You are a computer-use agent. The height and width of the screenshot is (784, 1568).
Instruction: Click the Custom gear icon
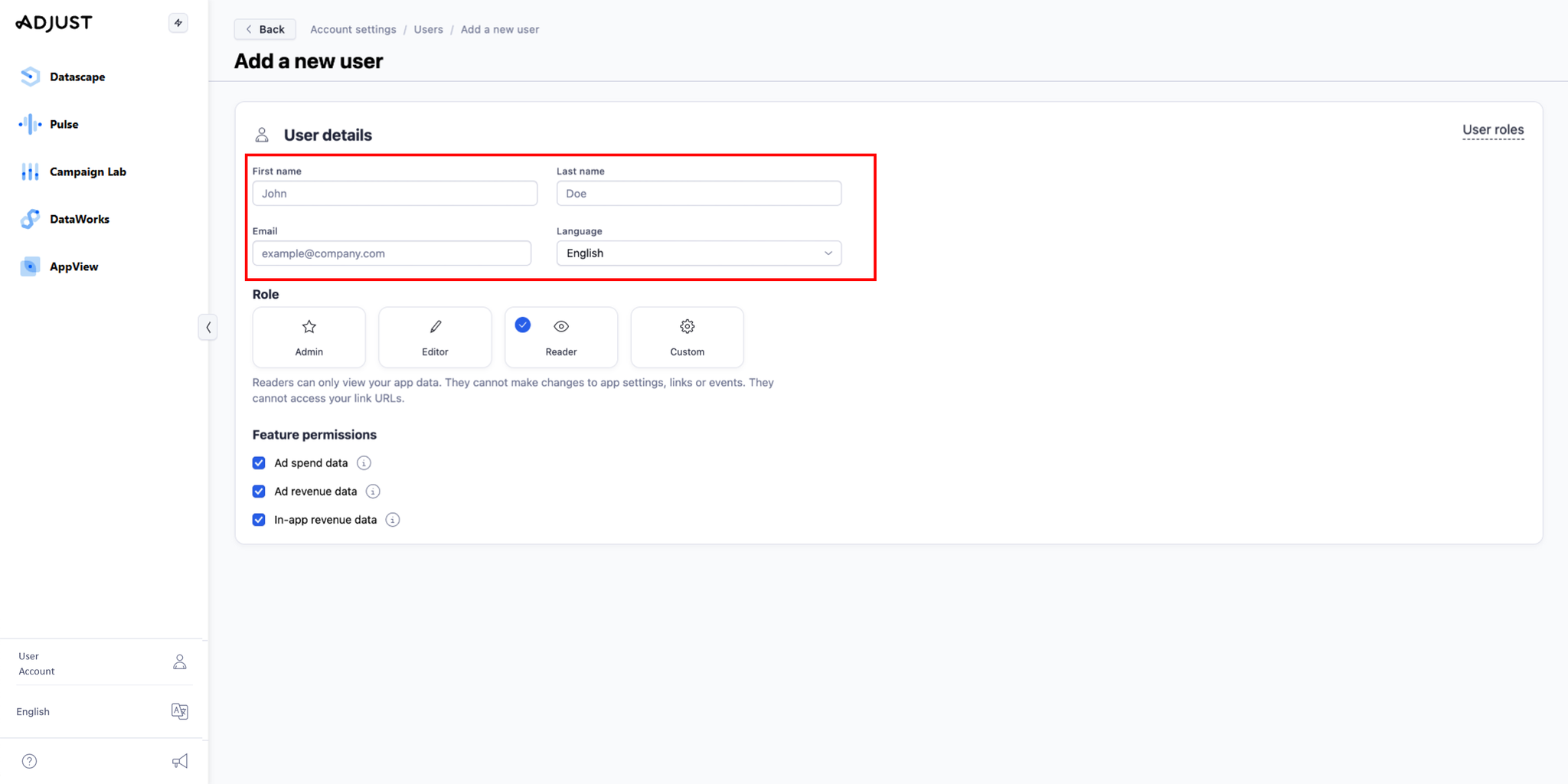pyautogui.click(x=688, y=327)
